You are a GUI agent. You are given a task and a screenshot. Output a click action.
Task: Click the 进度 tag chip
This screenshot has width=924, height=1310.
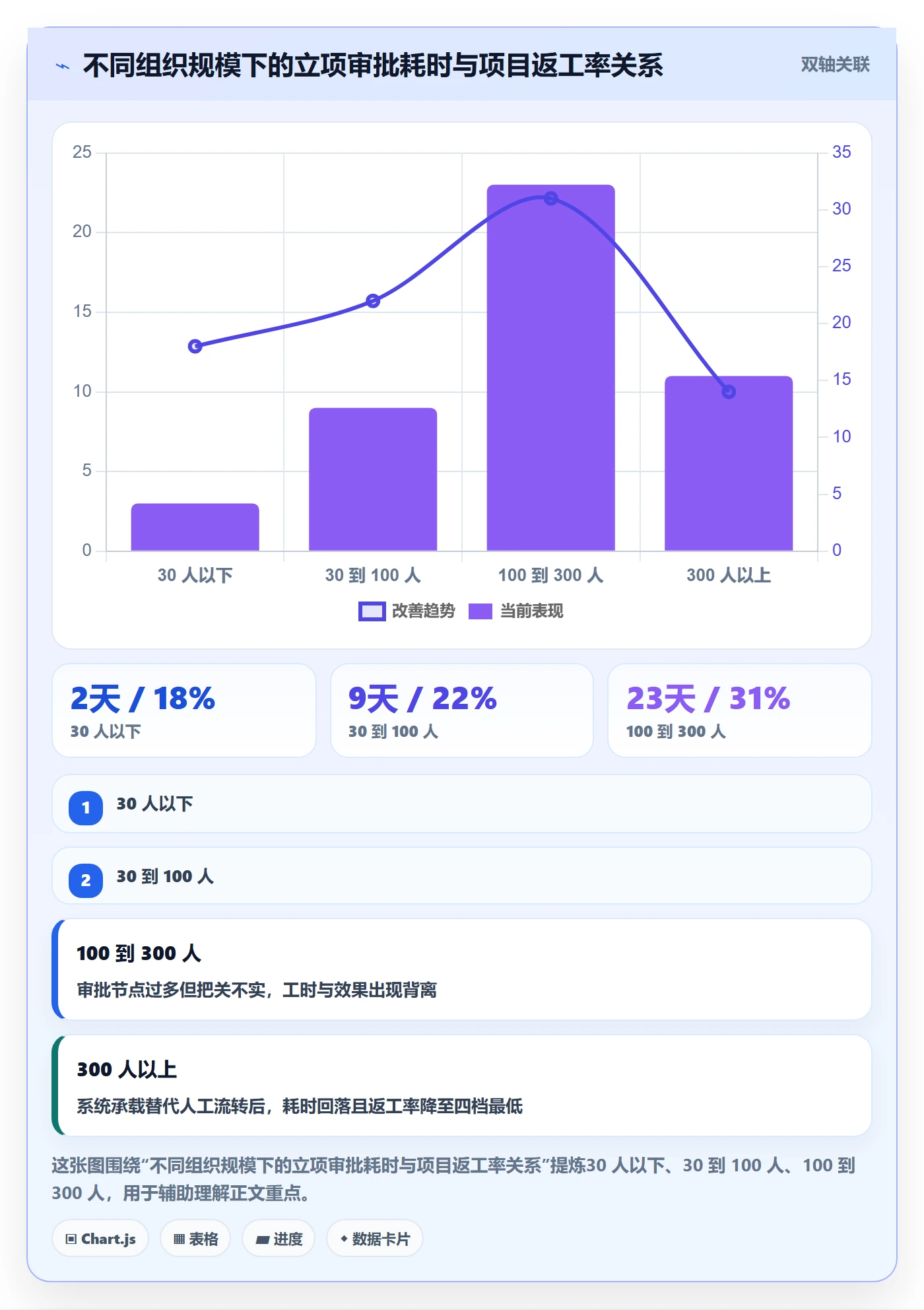click(279, 1239)
